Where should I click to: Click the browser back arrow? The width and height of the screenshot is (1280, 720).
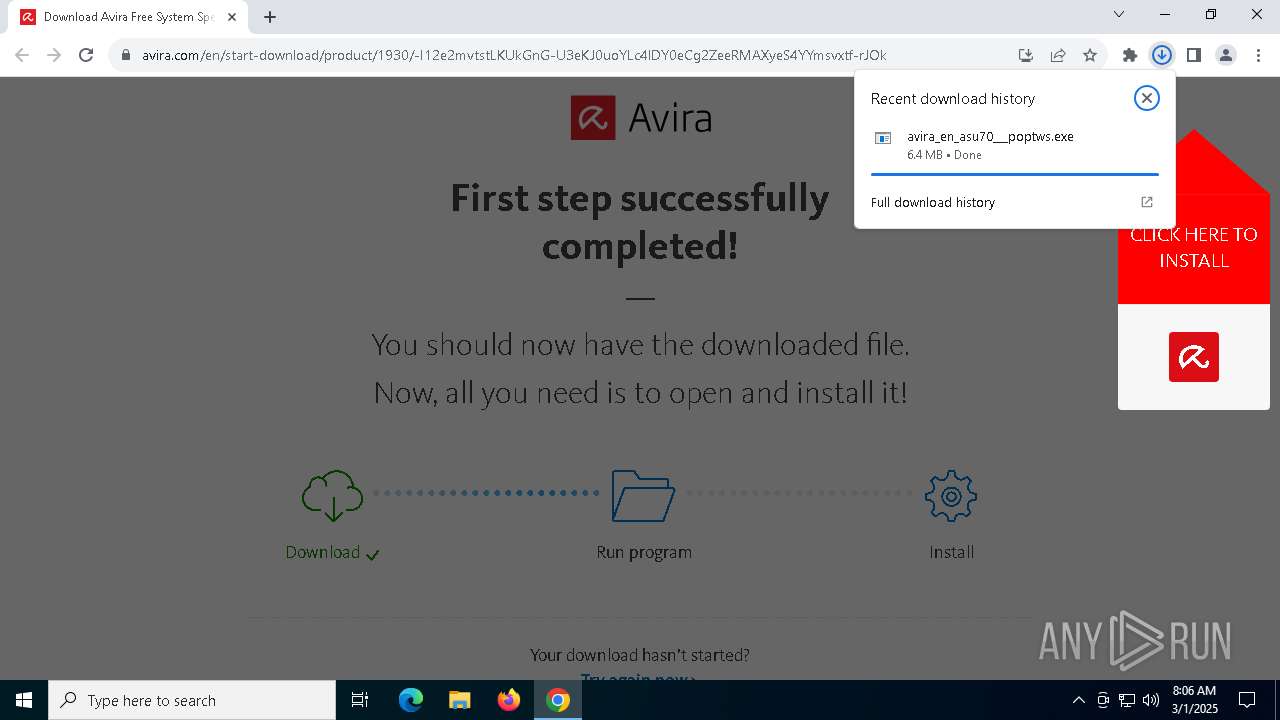(x=22, y=55)
